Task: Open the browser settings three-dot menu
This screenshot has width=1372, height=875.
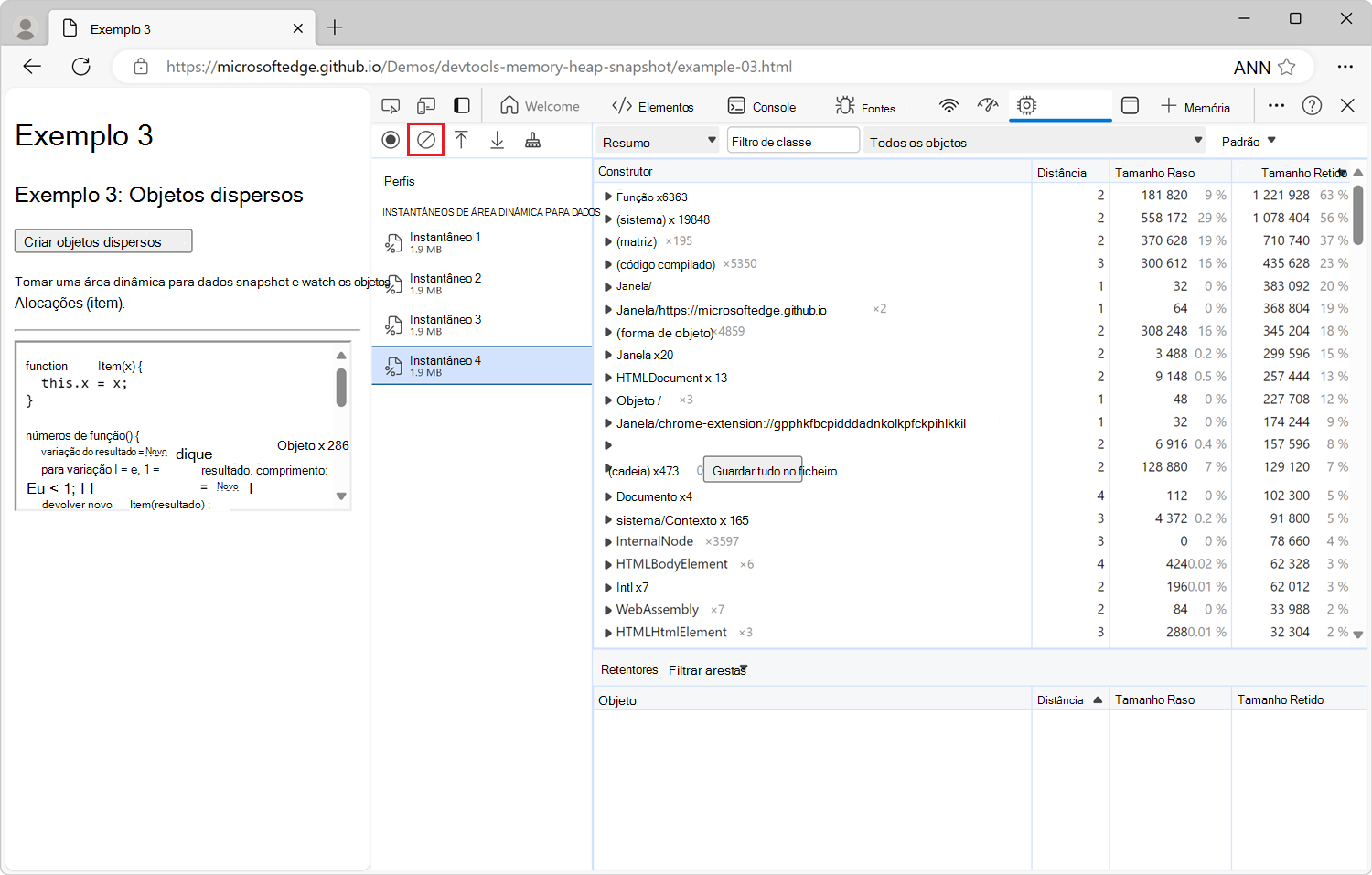Action: [x=1345, y=67]
